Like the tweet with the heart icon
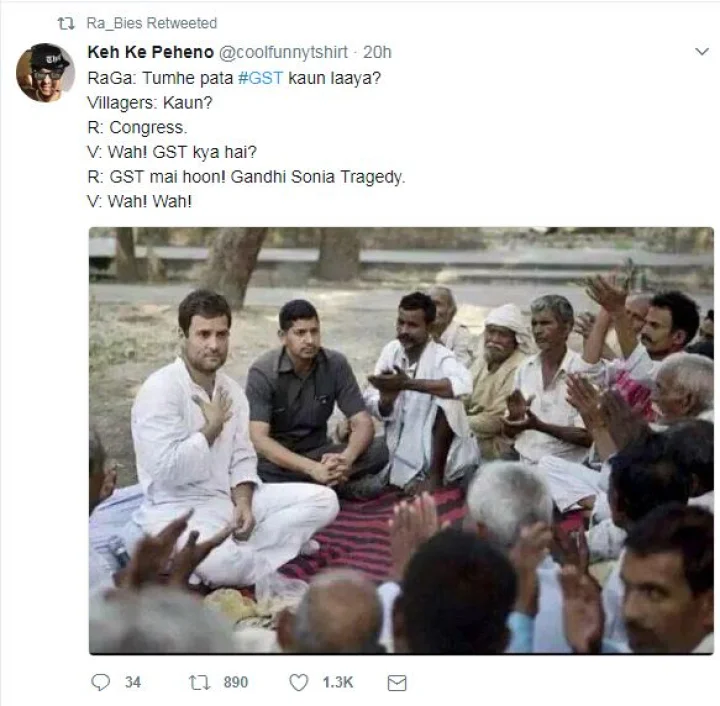Image resolution: width=720 pixels, height=706 pixels. [x=299, y=683]
